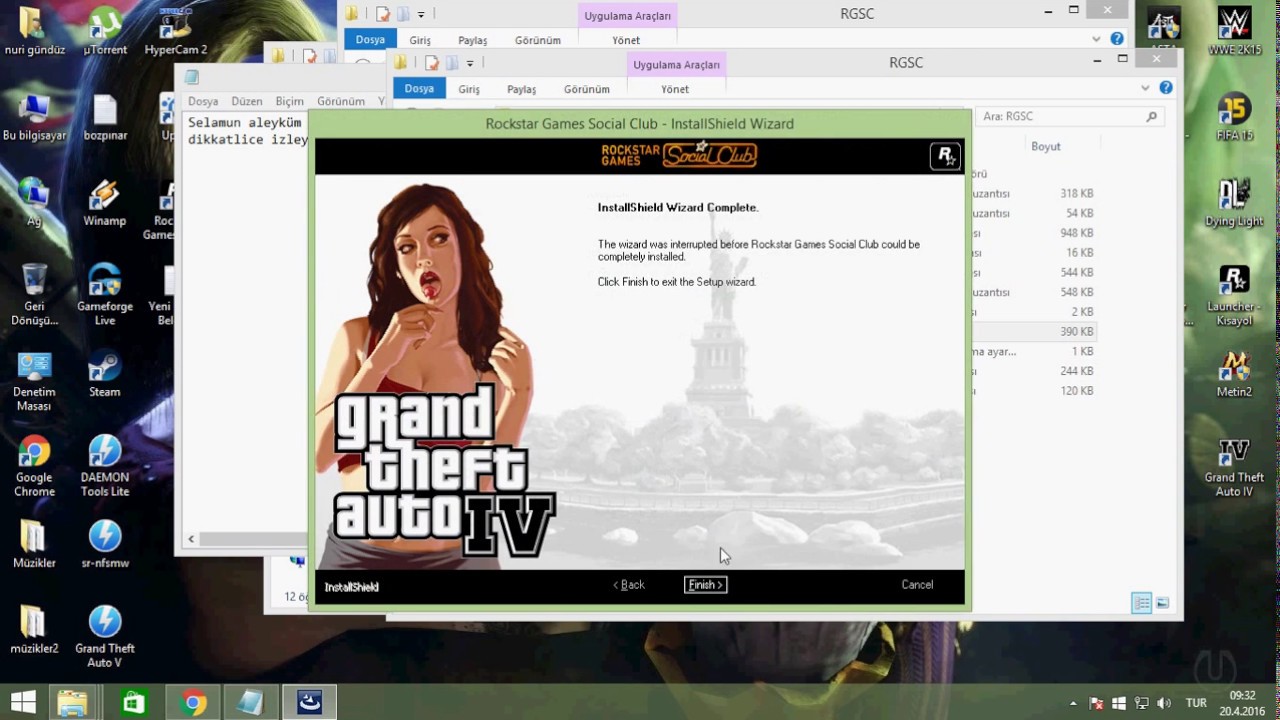
Task: Open the µTorrent desktop shortcut
Action: coord(104,31)
